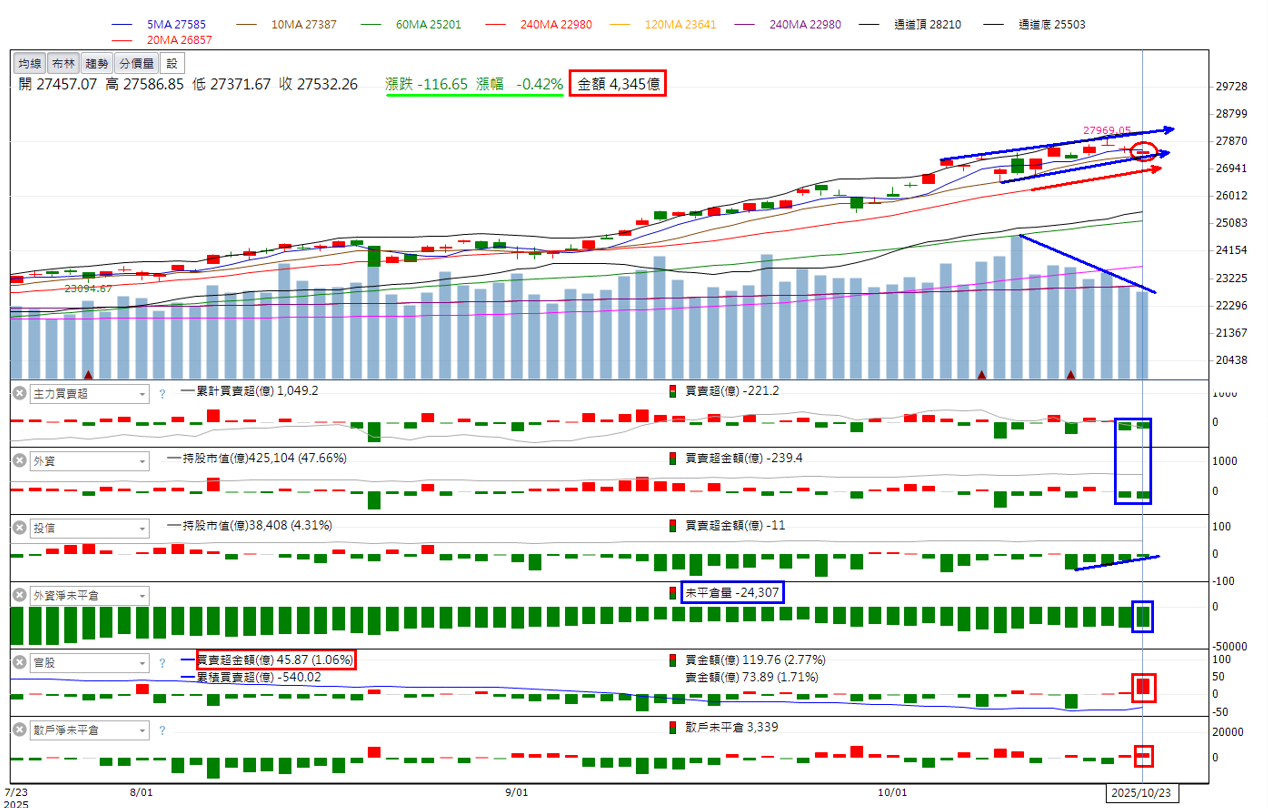Remove the 投信 indicator panel
Viewport: 1268px width, 808px height.
point(19,527)
